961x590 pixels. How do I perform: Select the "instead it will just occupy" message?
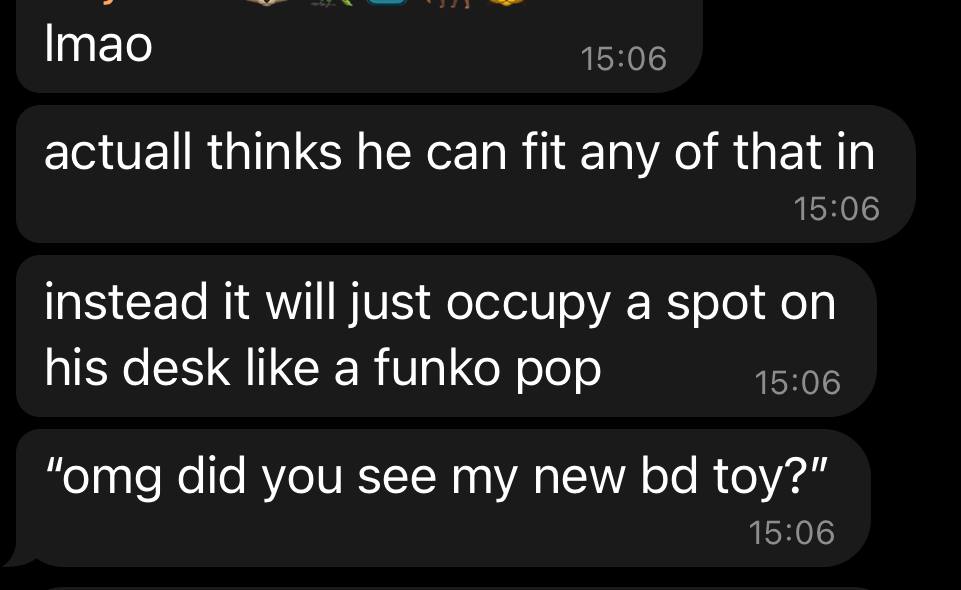pos(446,336)
